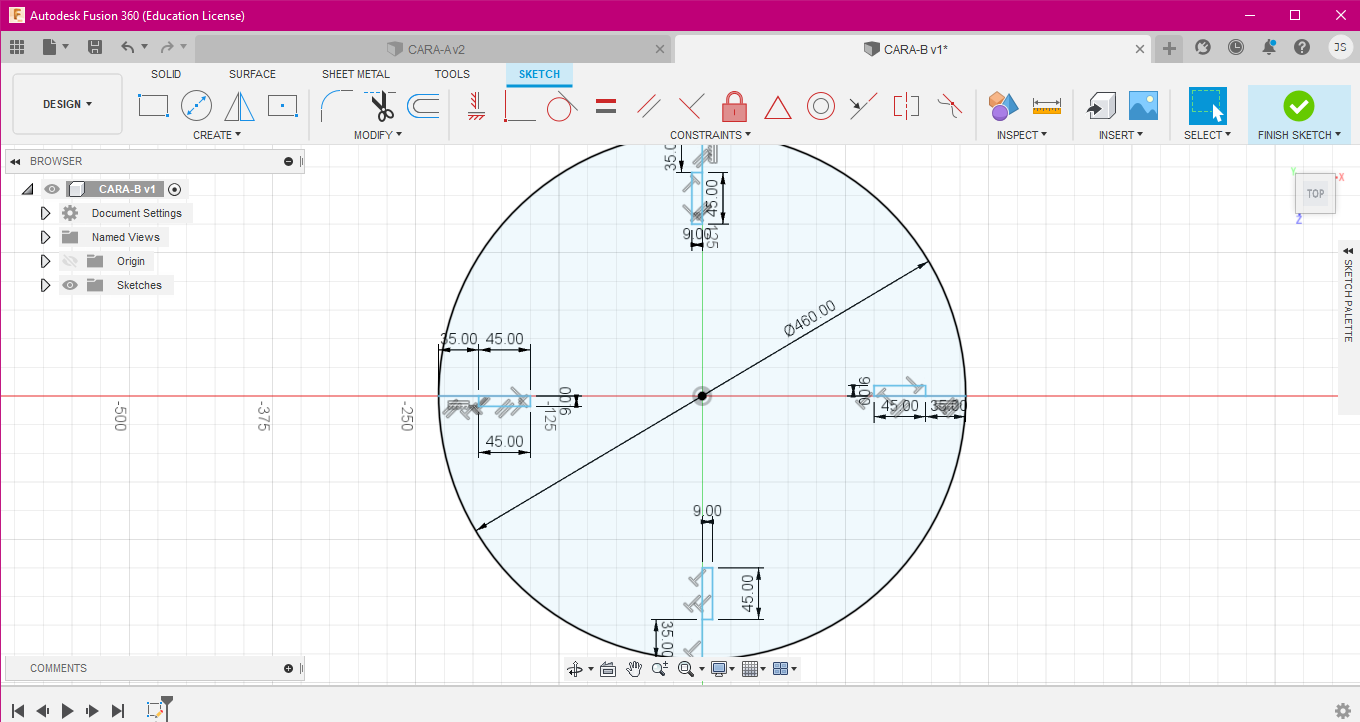The height and width of the screenshot is (722, 1360).
Task: Play the design timeline
Action: click(68, 711)
